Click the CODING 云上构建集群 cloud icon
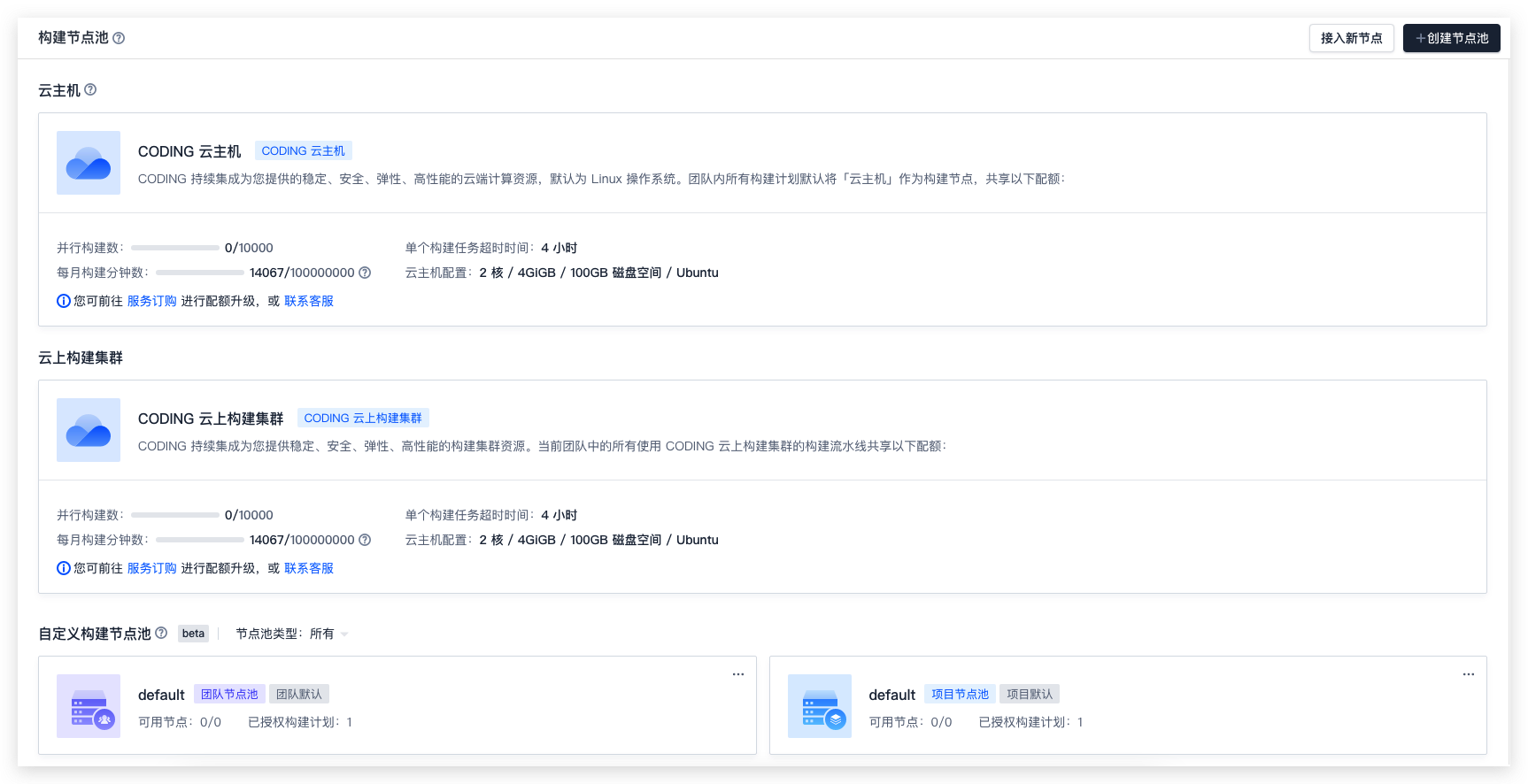This screenshot has height=784, width=1528. (89, 430)
